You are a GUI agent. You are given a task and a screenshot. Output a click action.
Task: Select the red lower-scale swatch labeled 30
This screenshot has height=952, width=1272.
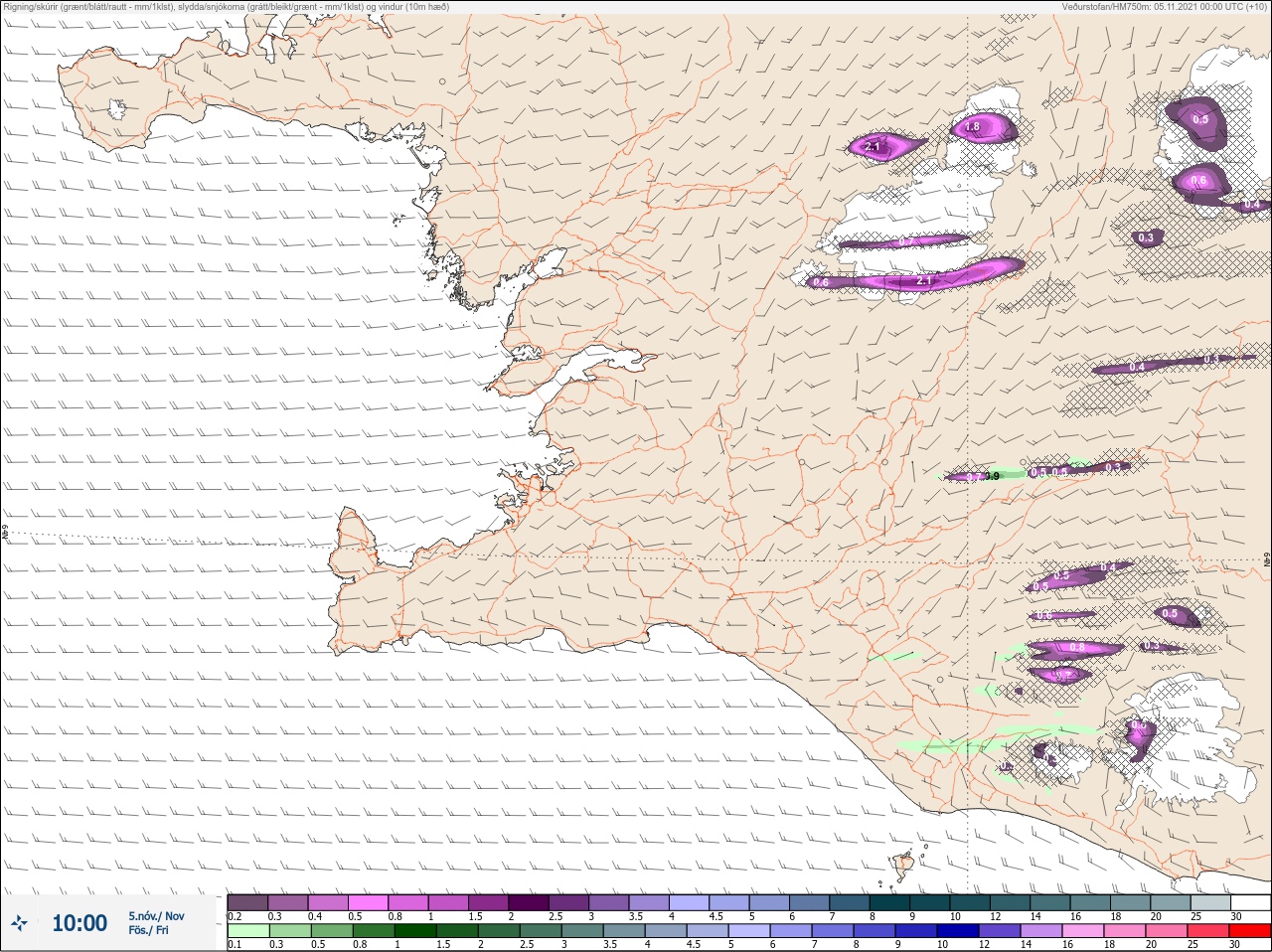[x=1250, y=931]
